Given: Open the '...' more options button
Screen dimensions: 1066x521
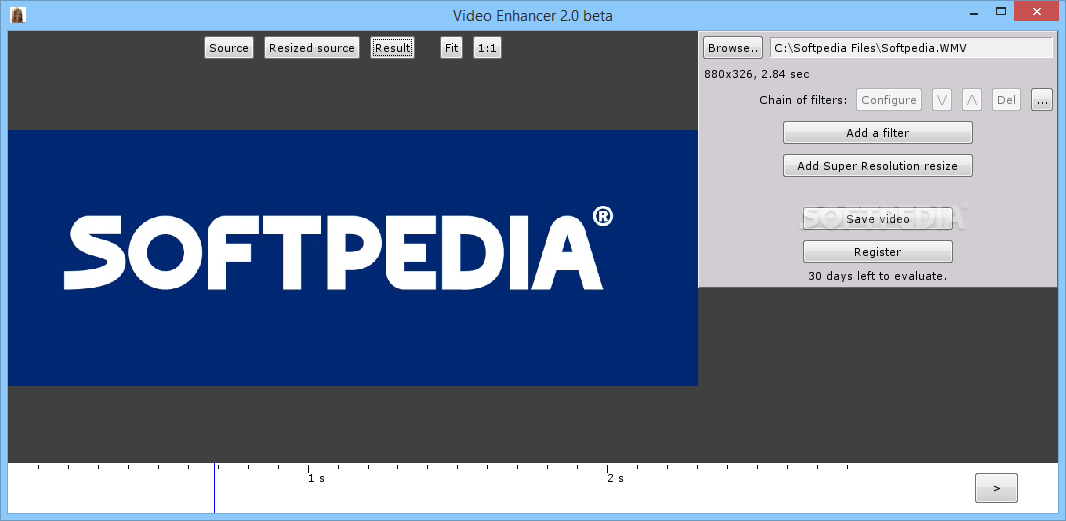Looking at the screenshot, I should point(1042,100).
